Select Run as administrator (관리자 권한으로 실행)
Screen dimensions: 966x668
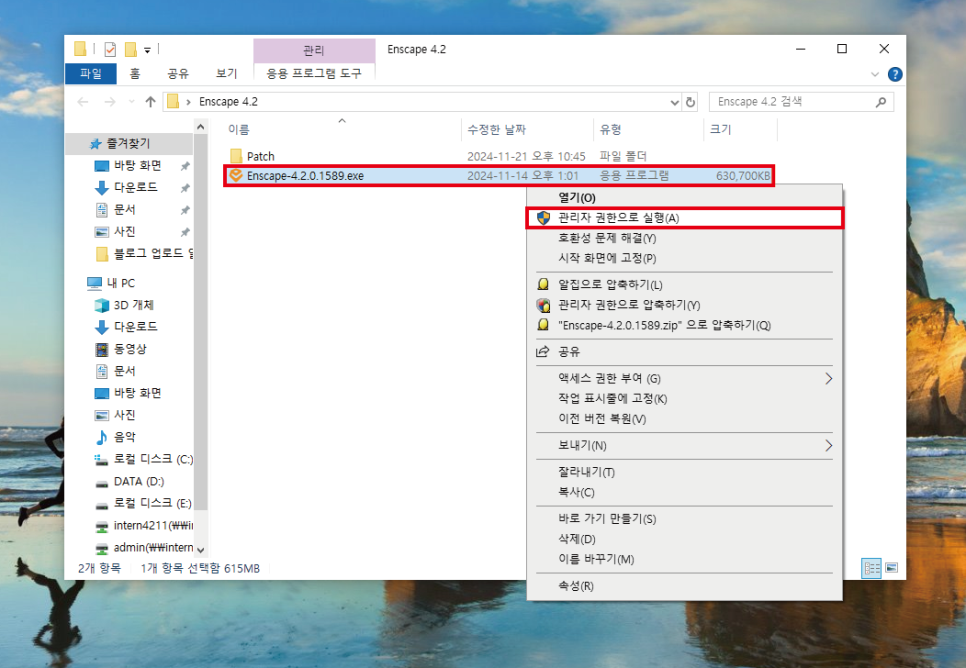point(684,218)
